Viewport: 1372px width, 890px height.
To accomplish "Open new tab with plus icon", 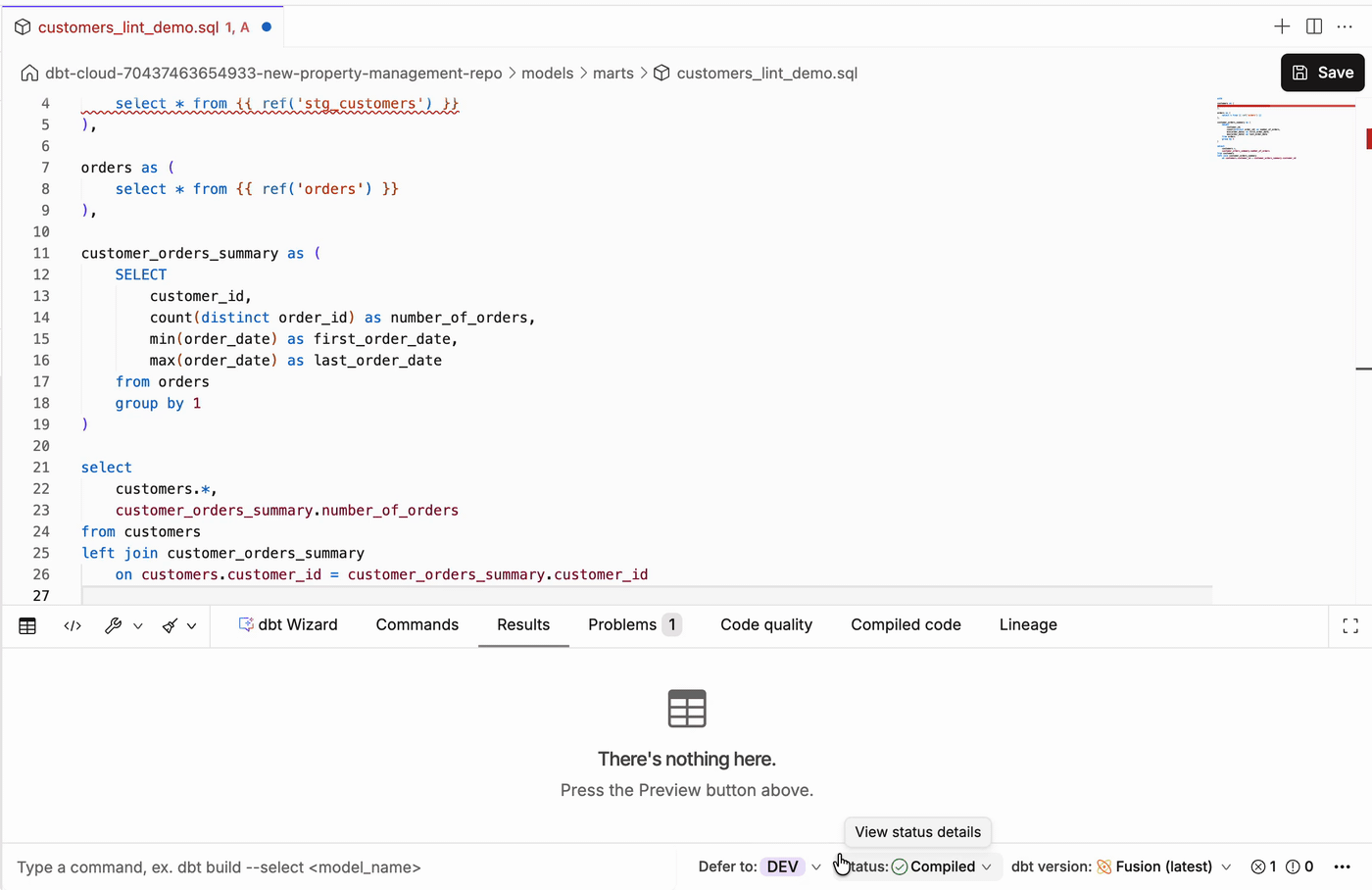I will click(1282, 26).
